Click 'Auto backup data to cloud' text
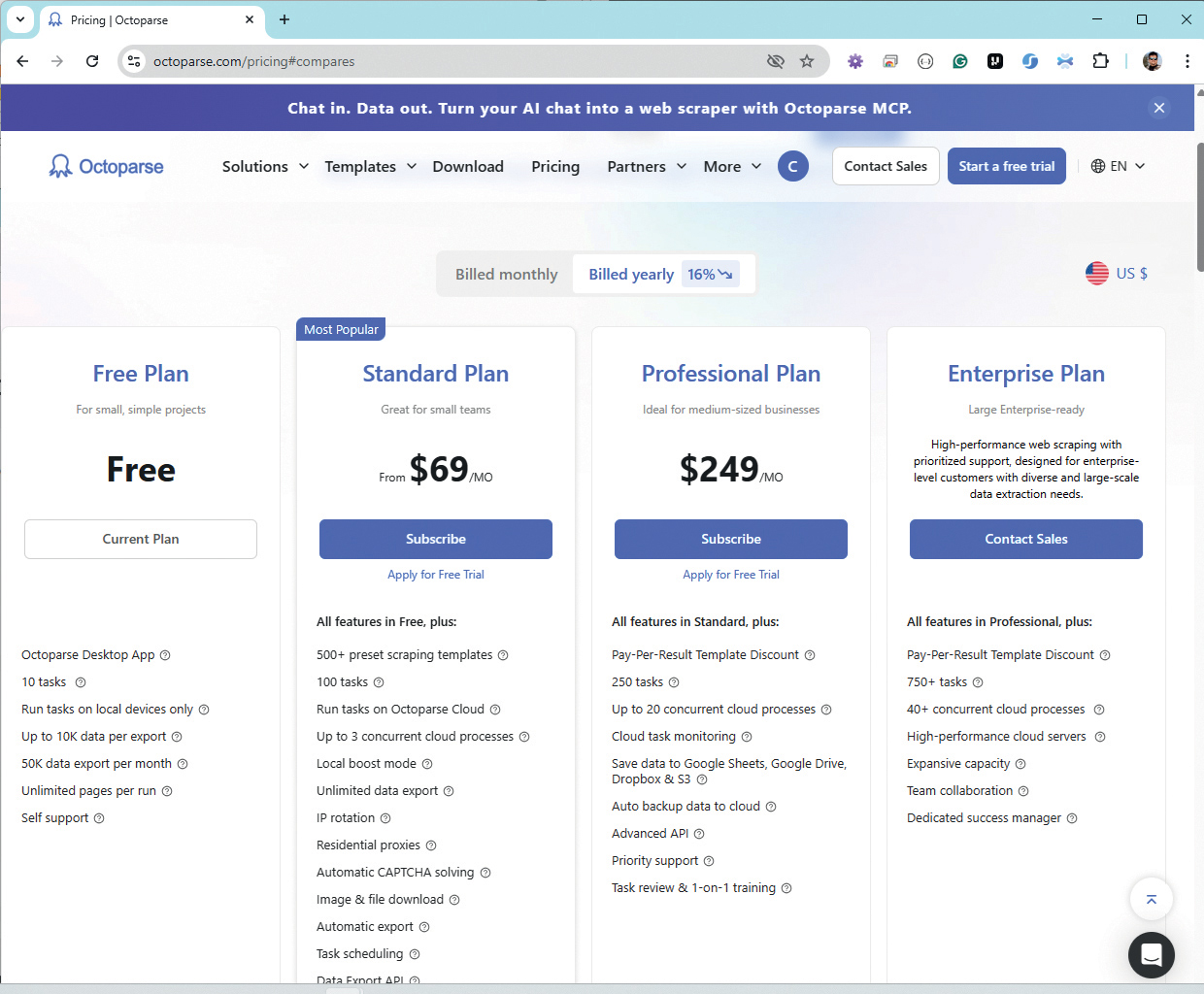 tap(686, 807)
